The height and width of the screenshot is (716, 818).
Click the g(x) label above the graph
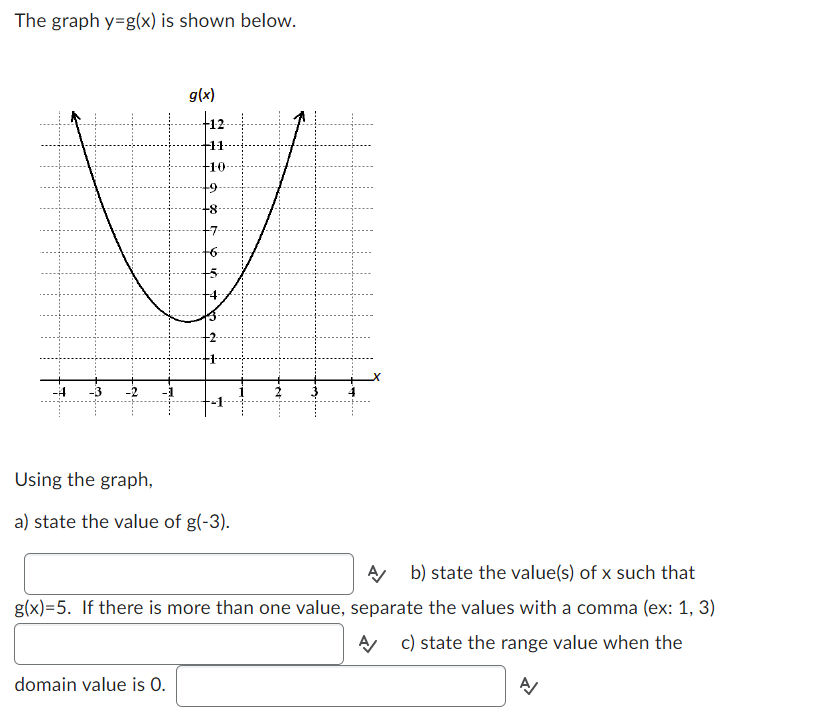pos(204,94)
